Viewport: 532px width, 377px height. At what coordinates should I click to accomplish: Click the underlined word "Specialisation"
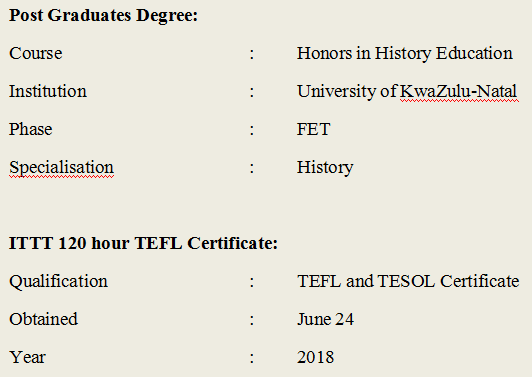[61, 168]
